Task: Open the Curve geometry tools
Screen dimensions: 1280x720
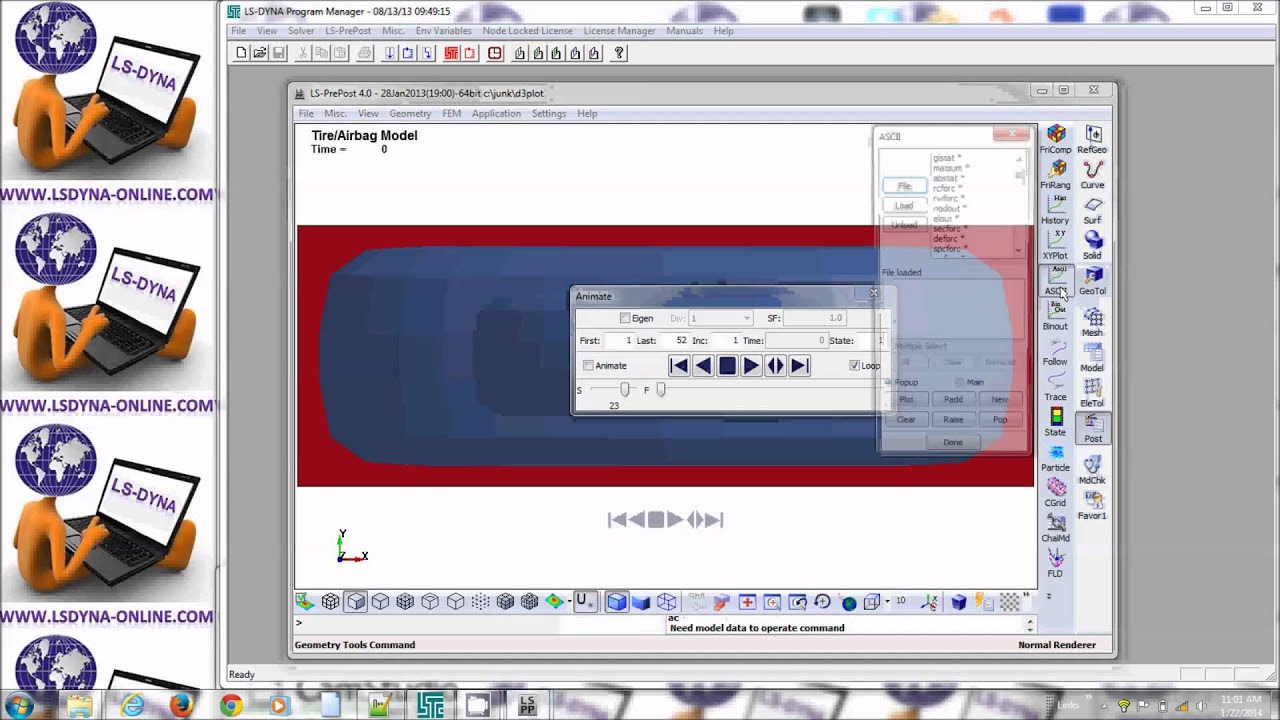Action: click(1092, 174)
